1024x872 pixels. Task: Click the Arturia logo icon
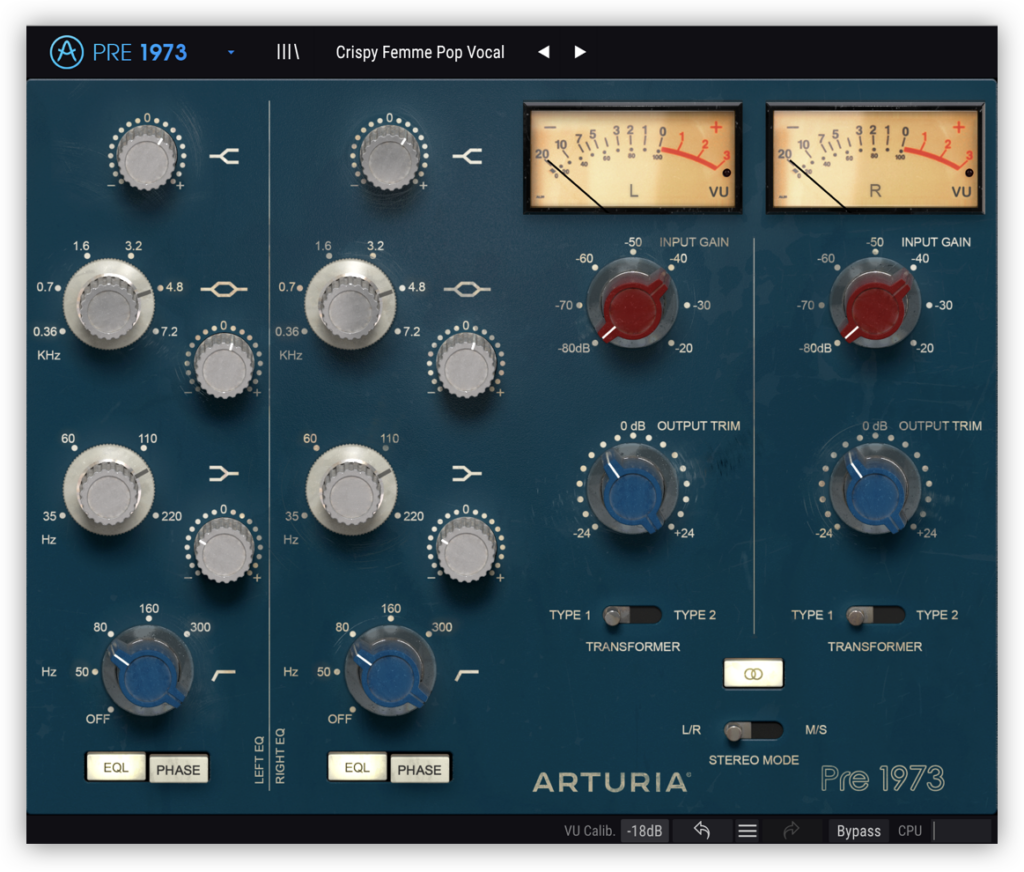coord(67,52)
